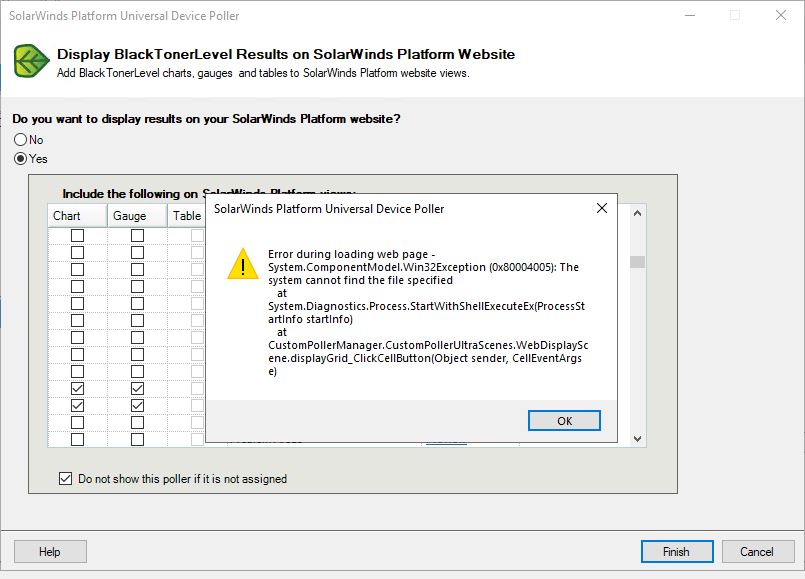This screenshot has height=579, width=805.
Task: Click the yellow warning triangle icon
Action: (243, 264)
